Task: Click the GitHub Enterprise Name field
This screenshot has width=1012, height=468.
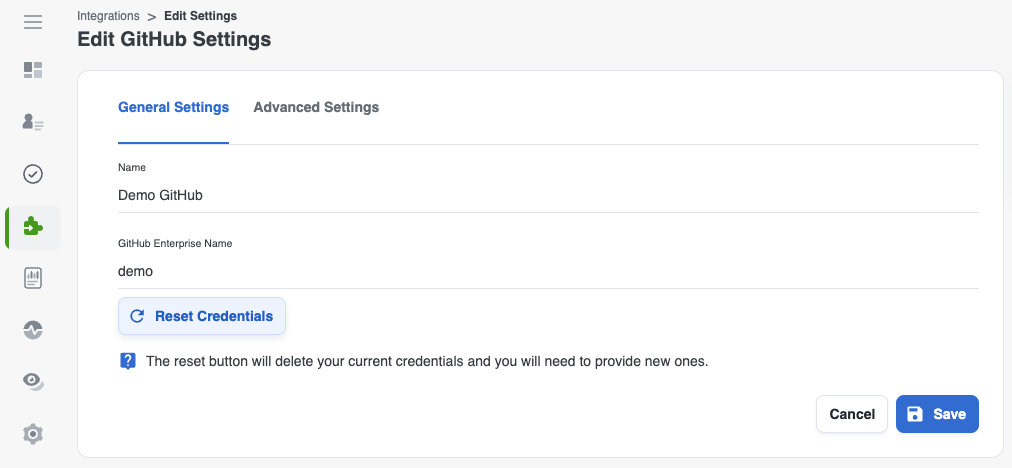Action: tap(546, 271)
